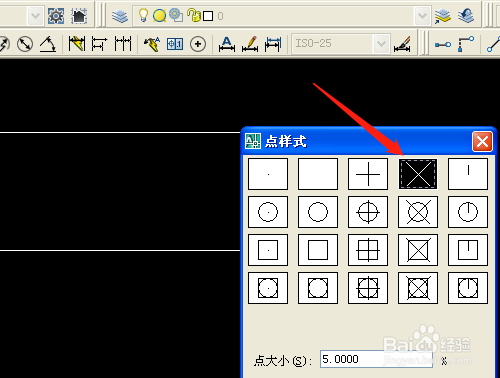500x378 pixels.
Task: Choose the single dot point style
Action: (x=268, y=174)
